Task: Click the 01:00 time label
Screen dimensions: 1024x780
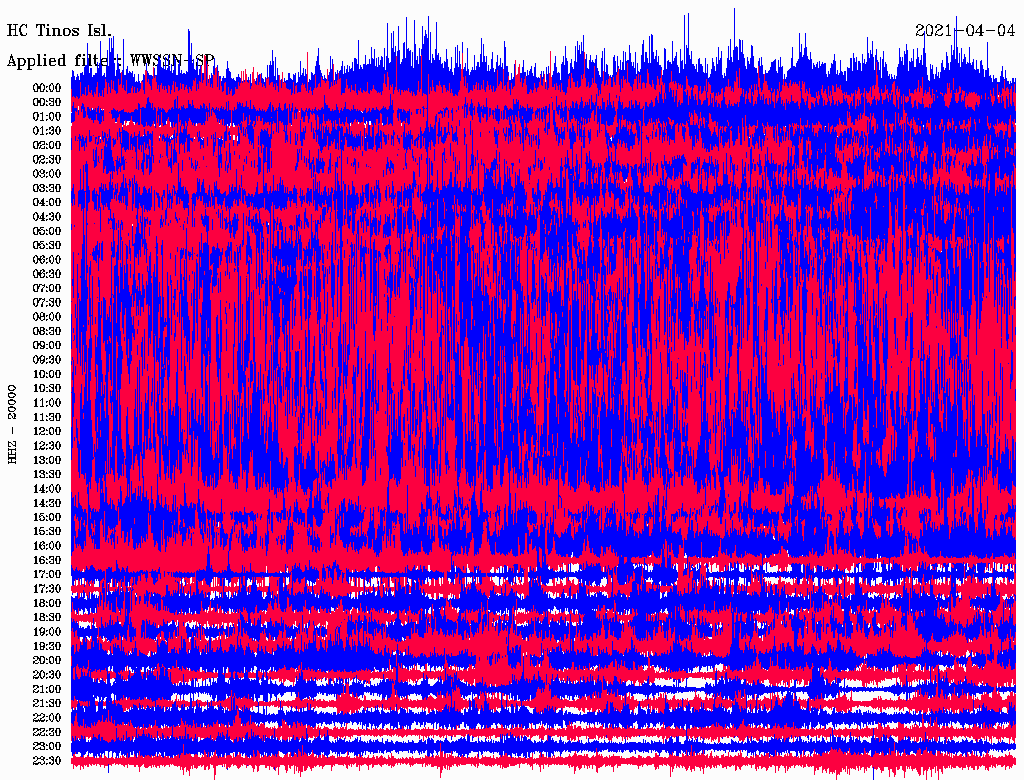Action: pos(47,117)
